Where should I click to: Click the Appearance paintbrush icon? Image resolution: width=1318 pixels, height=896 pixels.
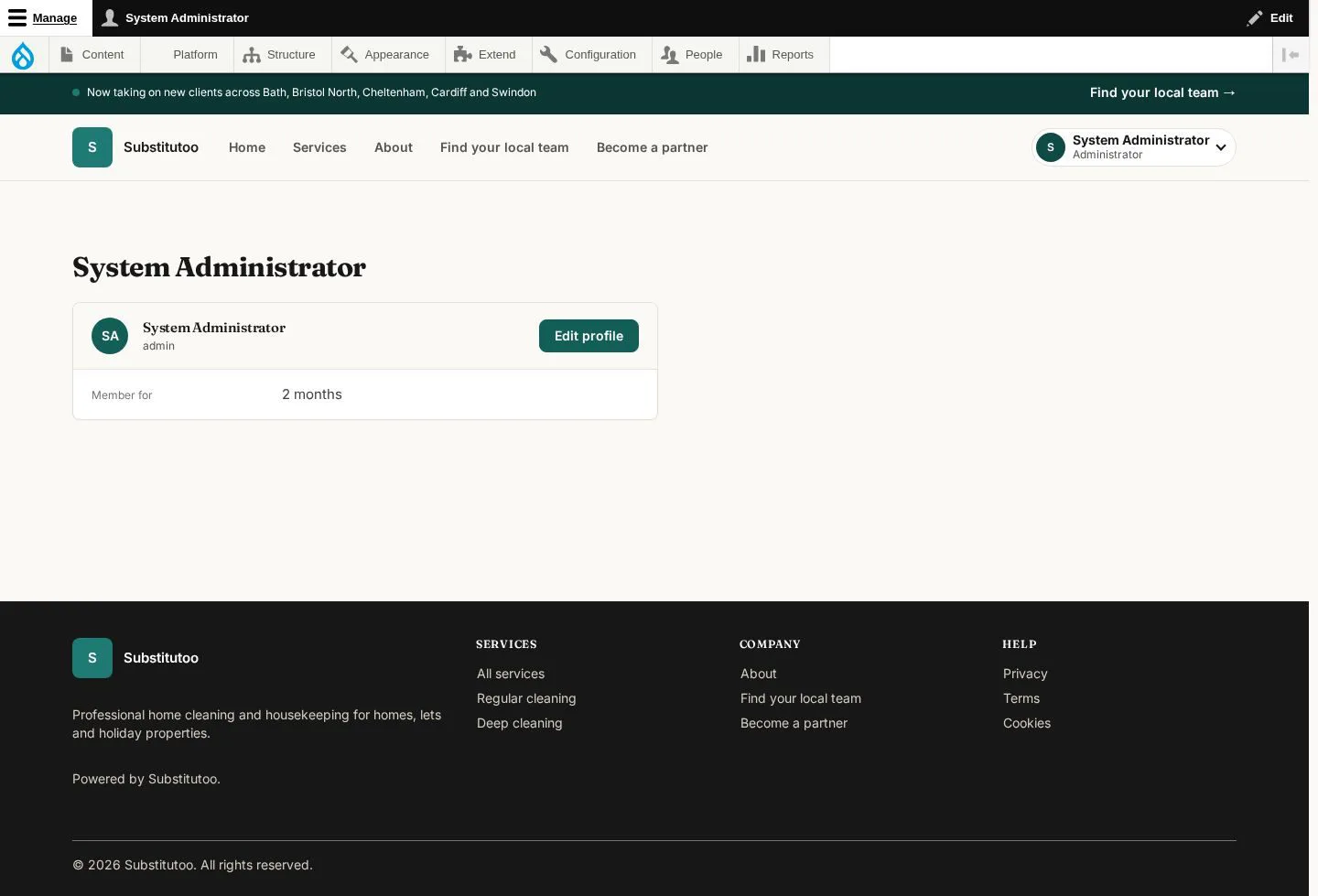pyautogui.click(x=349, y=55)
